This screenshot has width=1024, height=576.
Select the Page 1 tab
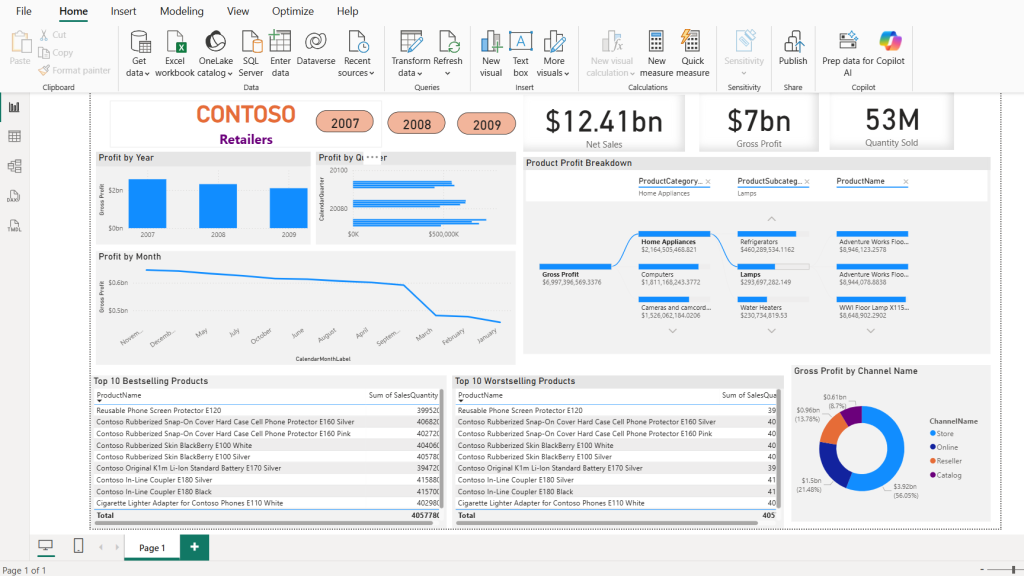tap(152, 547)
